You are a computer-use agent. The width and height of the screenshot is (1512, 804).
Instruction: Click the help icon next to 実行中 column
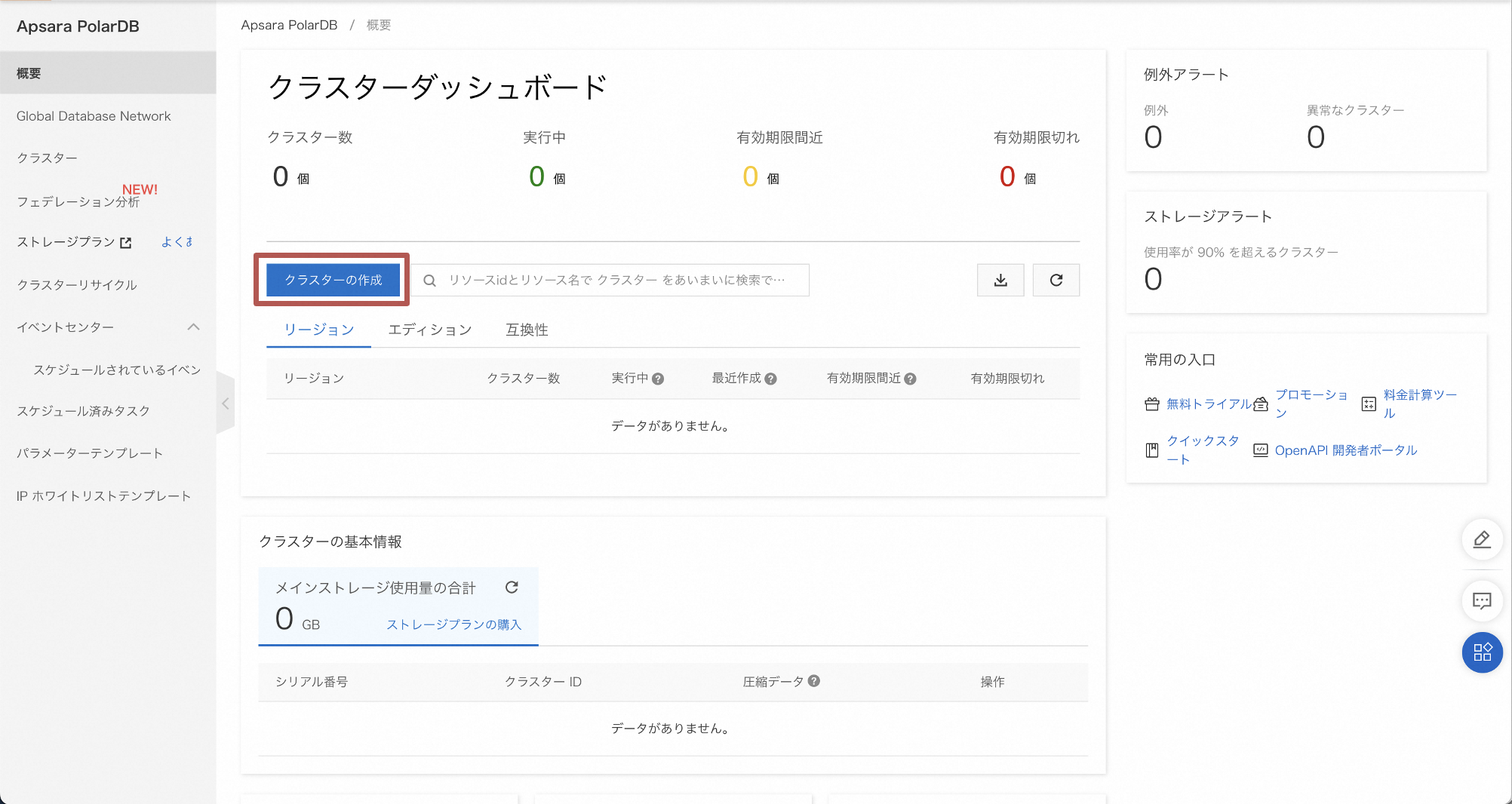(659, 378)
